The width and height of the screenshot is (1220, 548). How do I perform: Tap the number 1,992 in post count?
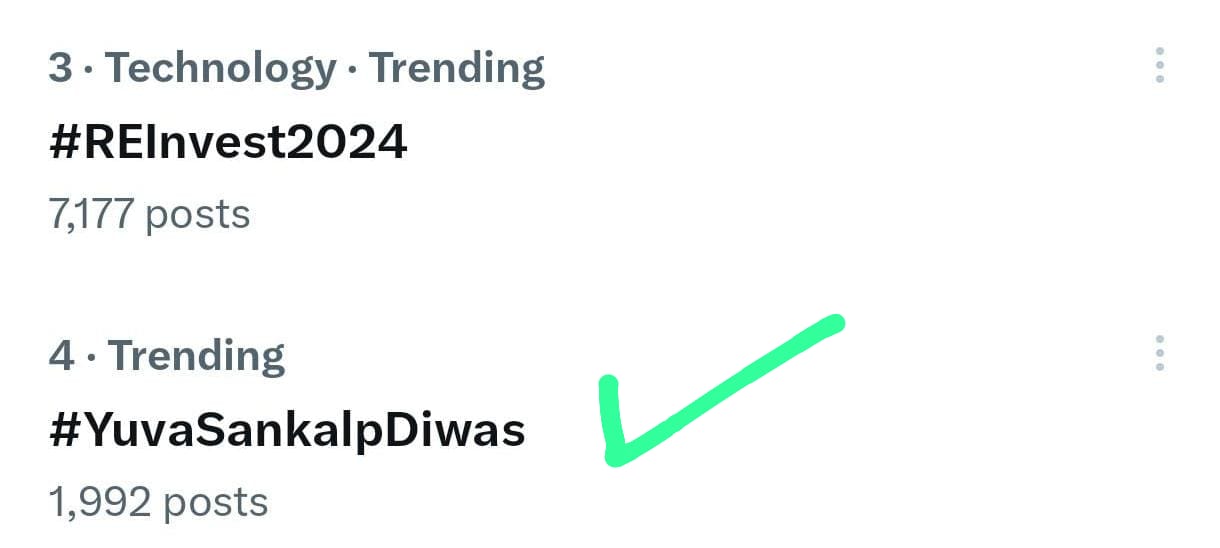click(x=100, y=501)
